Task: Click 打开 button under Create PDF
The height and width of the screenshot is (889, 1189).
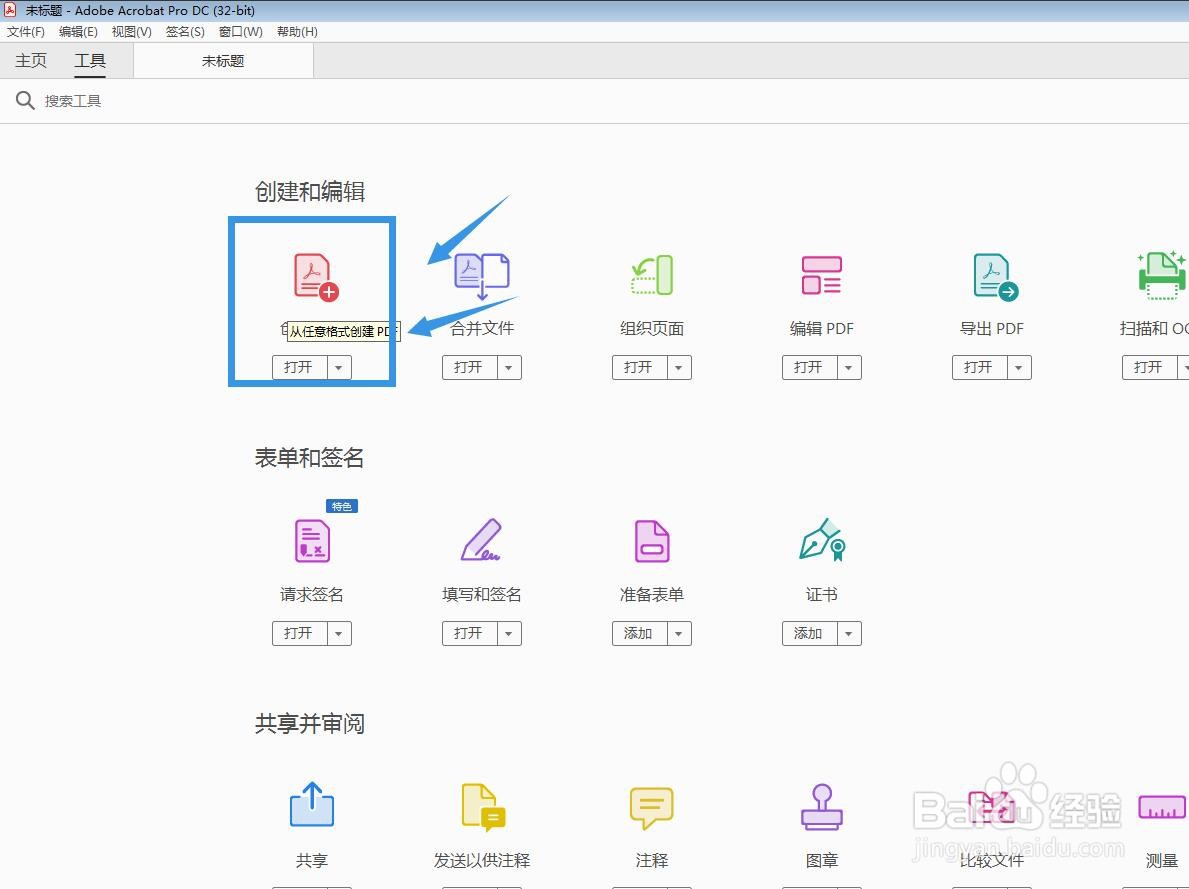Action: pyautogui.click(x=300, y=367)
